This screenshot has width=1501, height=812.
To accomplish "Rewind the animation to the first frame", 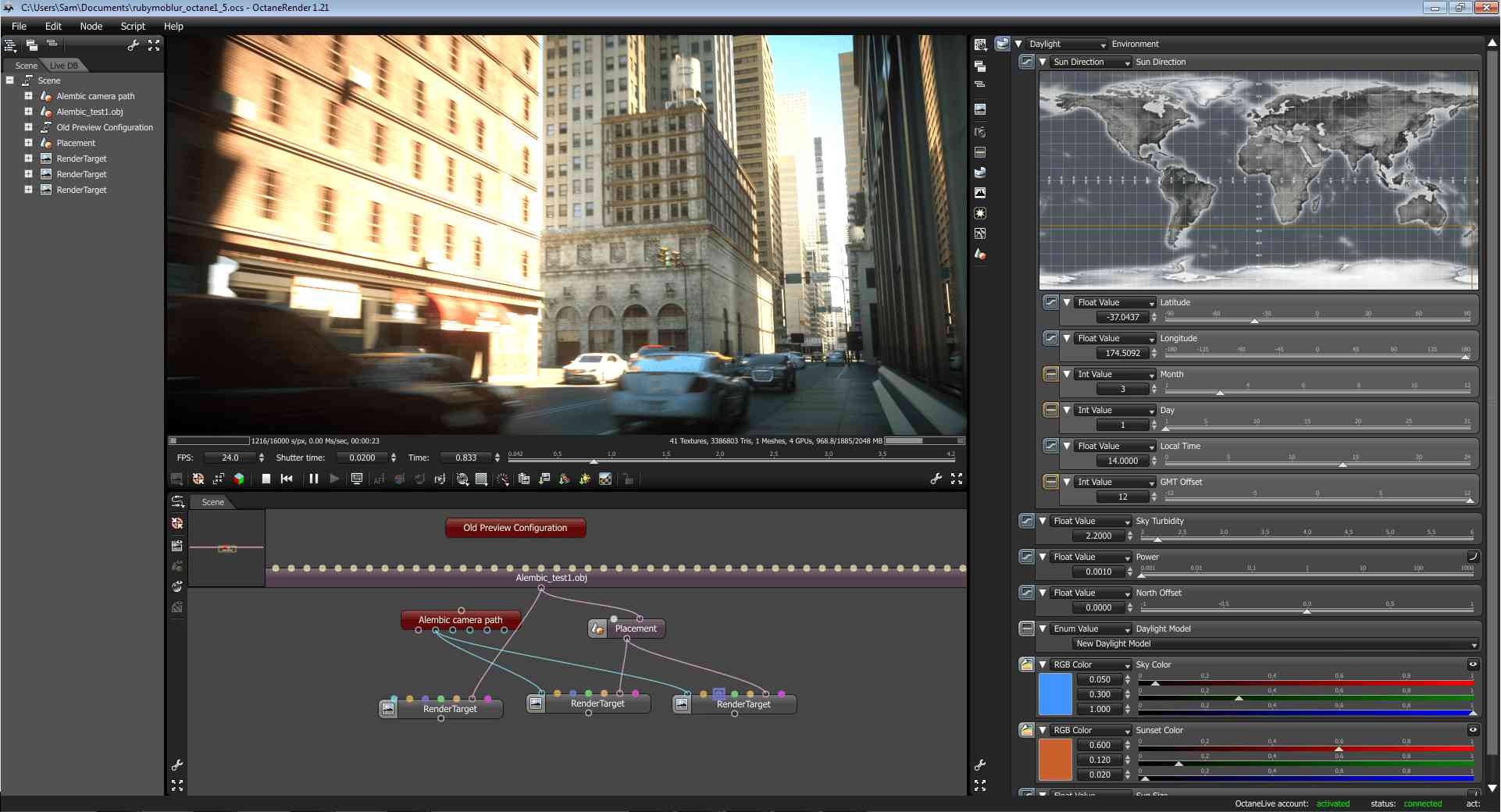I will 287,479.
